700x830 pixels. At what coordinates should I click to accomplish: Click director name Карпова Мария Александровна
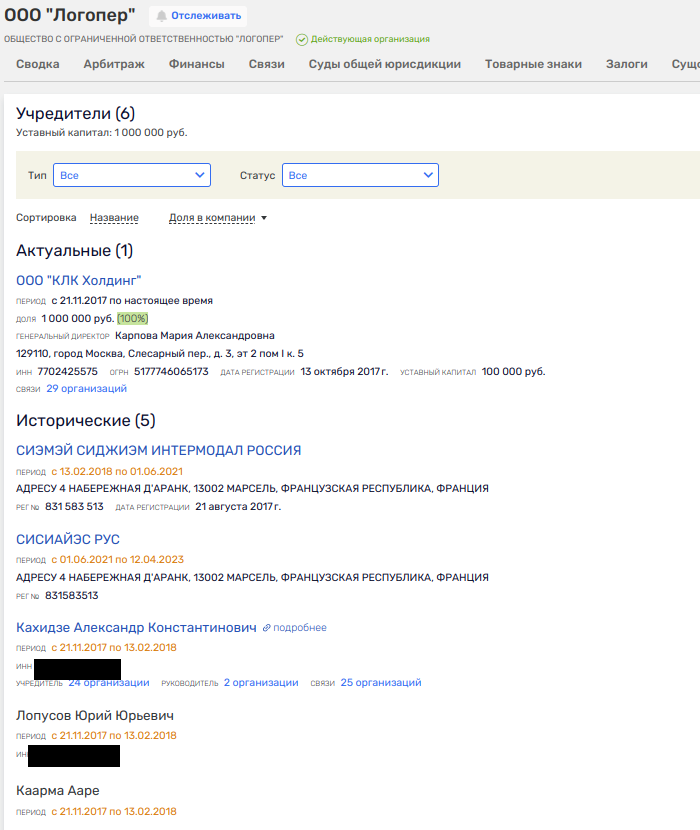pos(194,336)
